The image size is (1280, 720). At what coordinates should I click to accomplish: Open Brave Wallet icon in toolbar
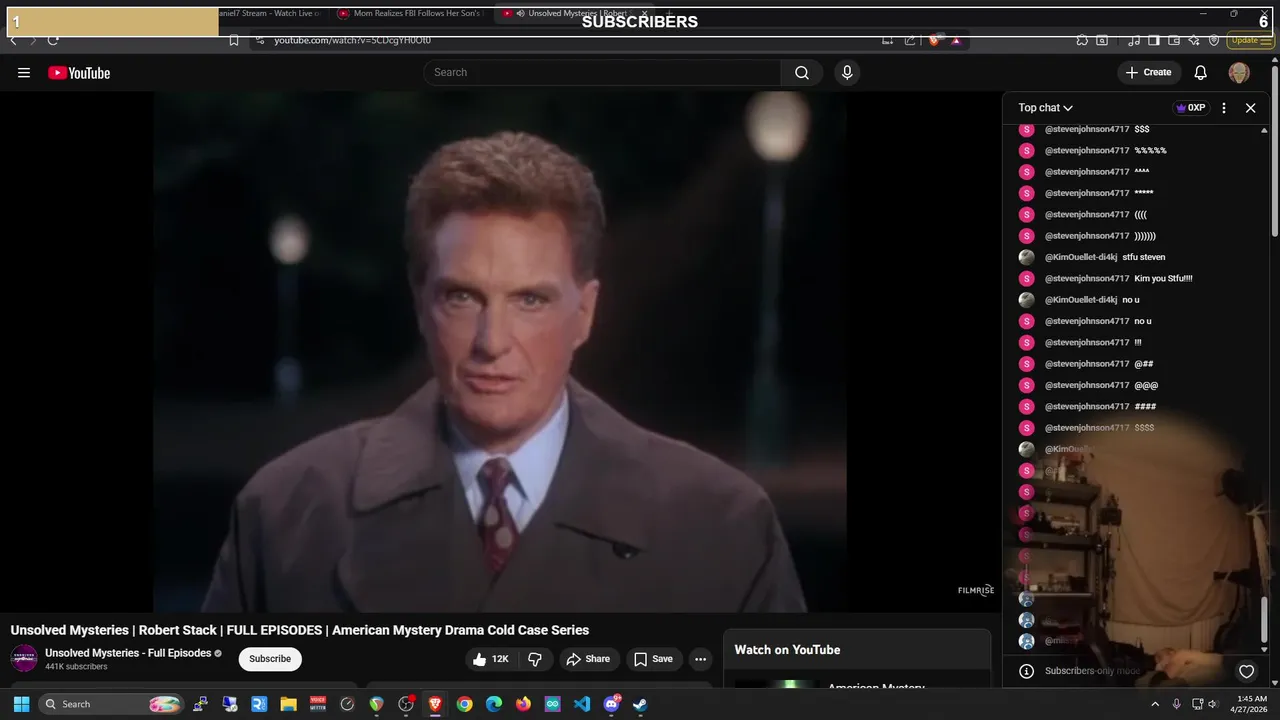point(1173,40)
